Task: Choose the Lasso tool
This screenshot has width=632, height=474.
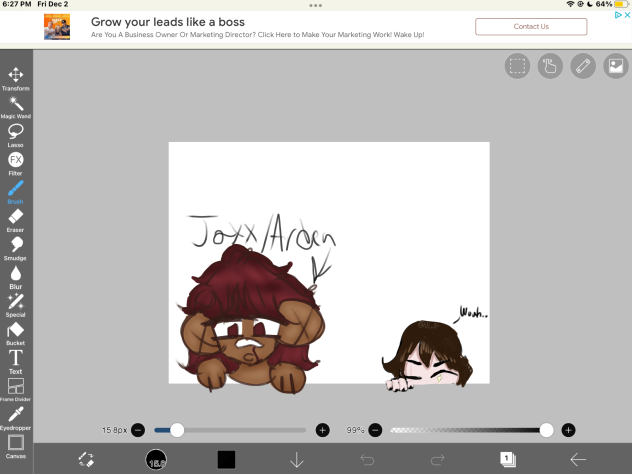Action: pyautogui.click(x=16, y=135)
